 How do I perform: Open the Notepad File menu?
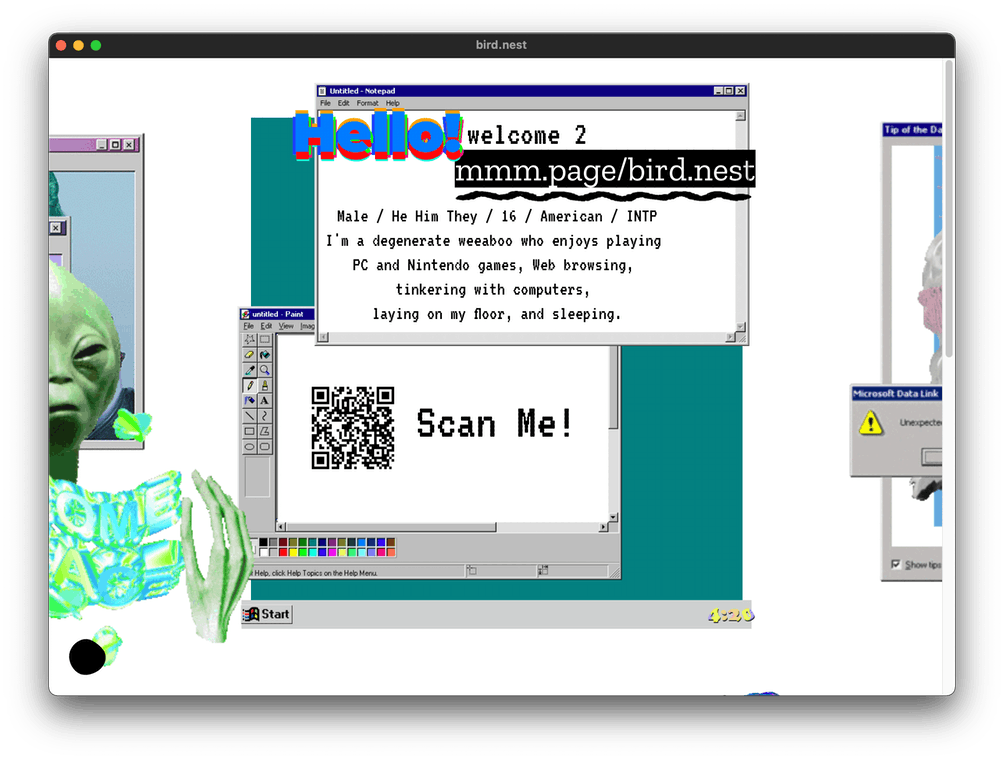(x=325, y=103)
